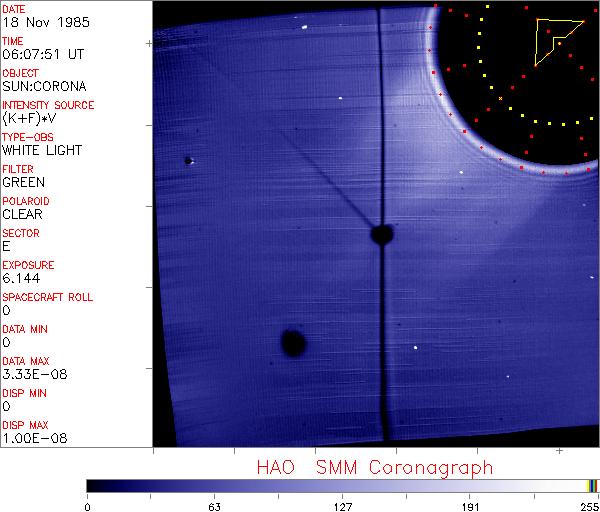Viewport: 600px width, 512px height.
Task: Click the orange X mark inside the occulting disk
Action: click(500, 98)
